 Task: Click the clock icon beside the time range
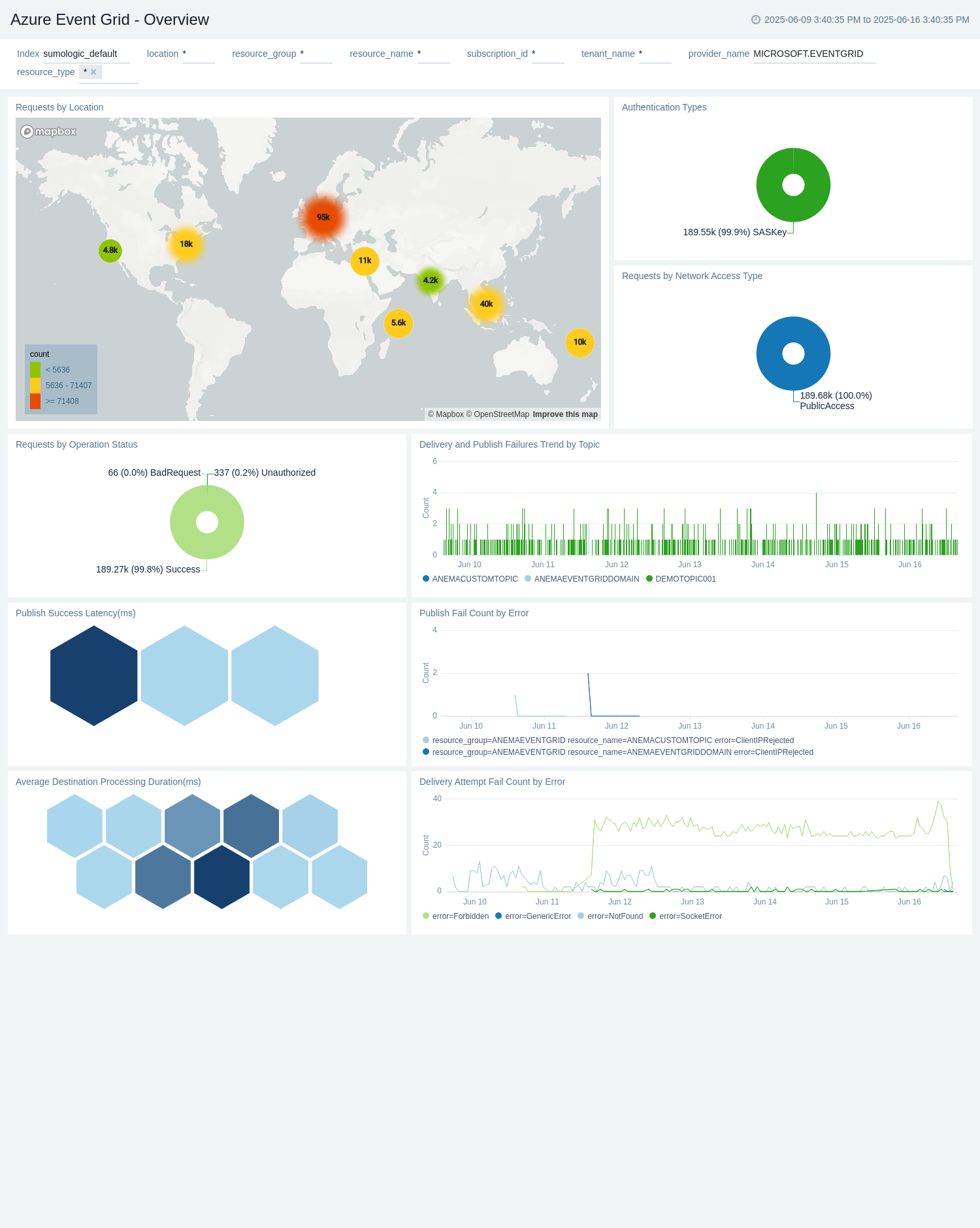[x=756, y=20]
